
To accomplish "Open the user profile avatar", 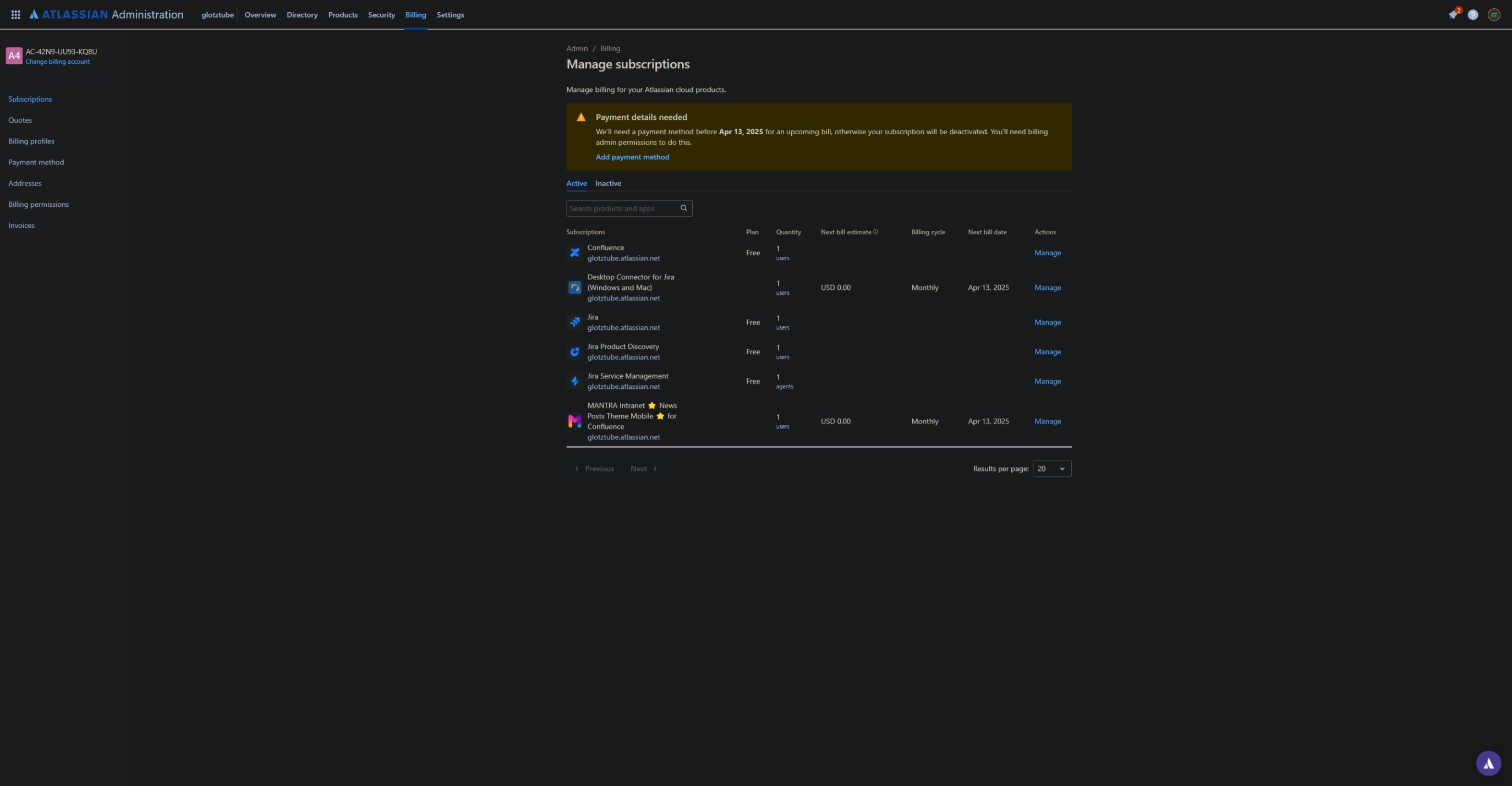I will point(1494,15).
